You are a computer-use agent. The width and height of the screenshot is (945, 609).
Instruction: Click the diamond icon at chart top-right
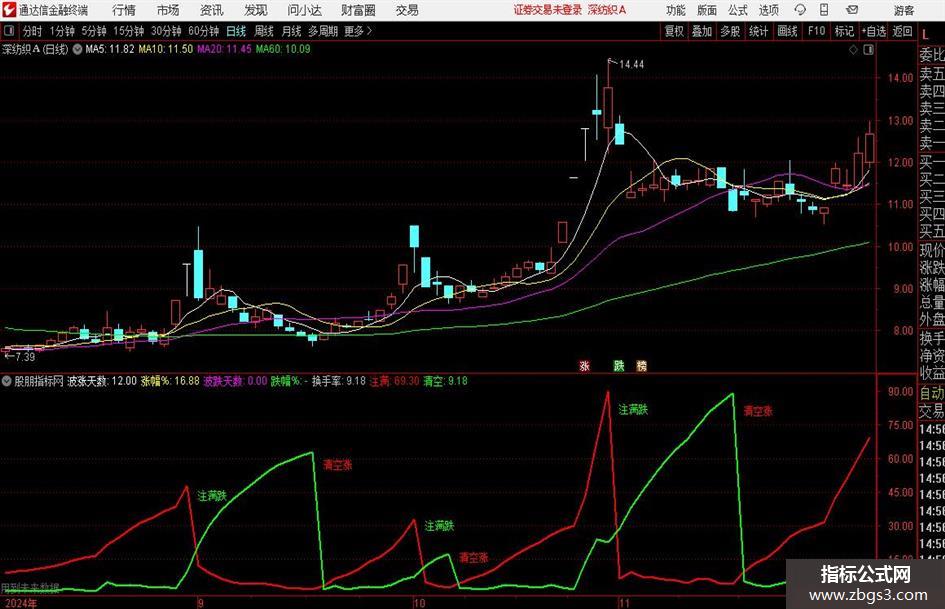(x=853, y=50)
